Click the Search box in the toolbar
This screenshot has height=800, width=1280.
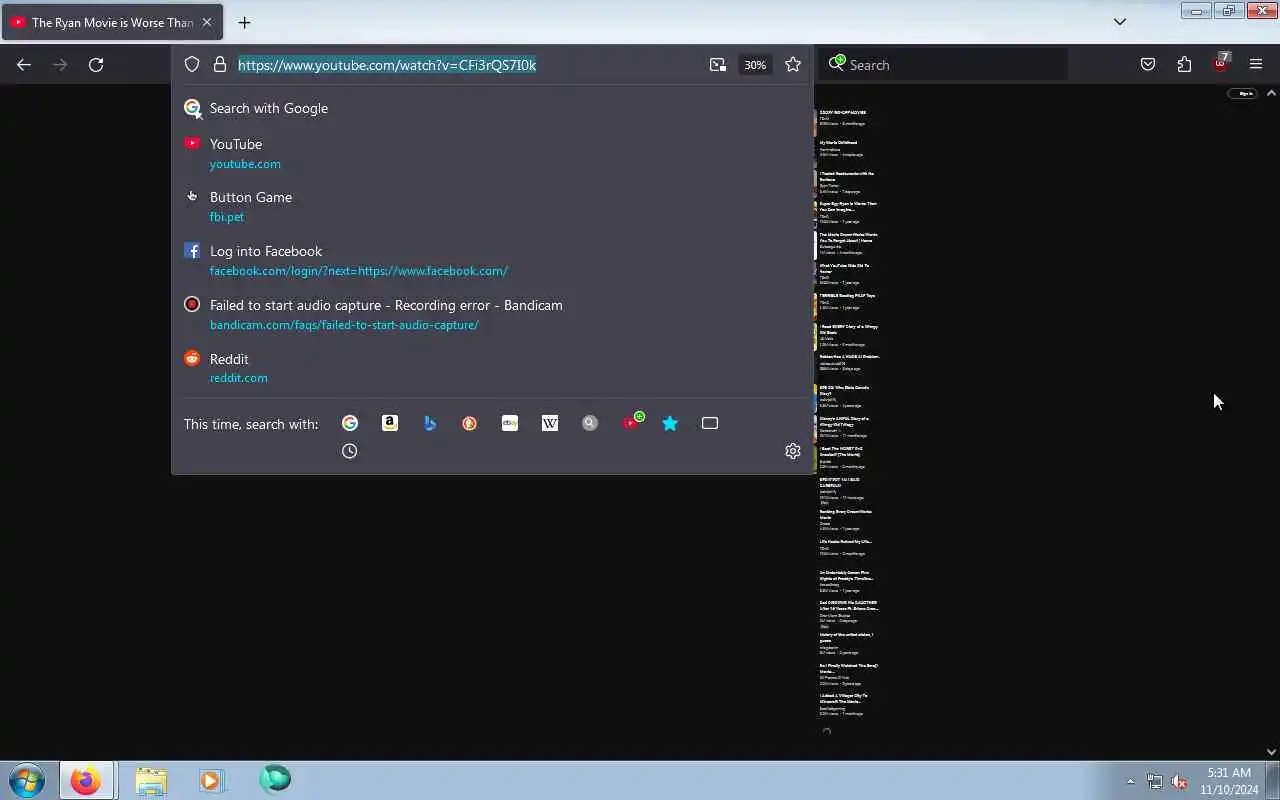click(945, 65)
